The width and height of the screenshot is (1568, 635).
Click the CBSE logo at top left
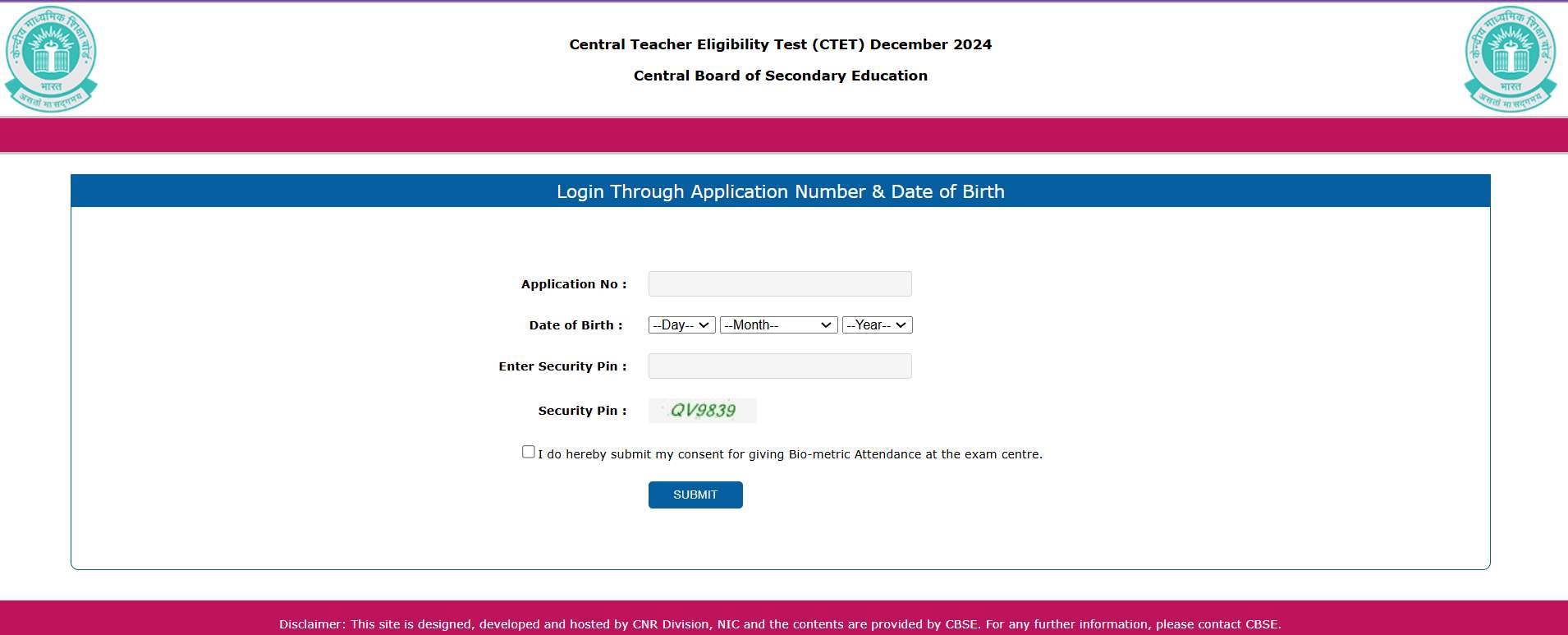[x=51, y=58]
